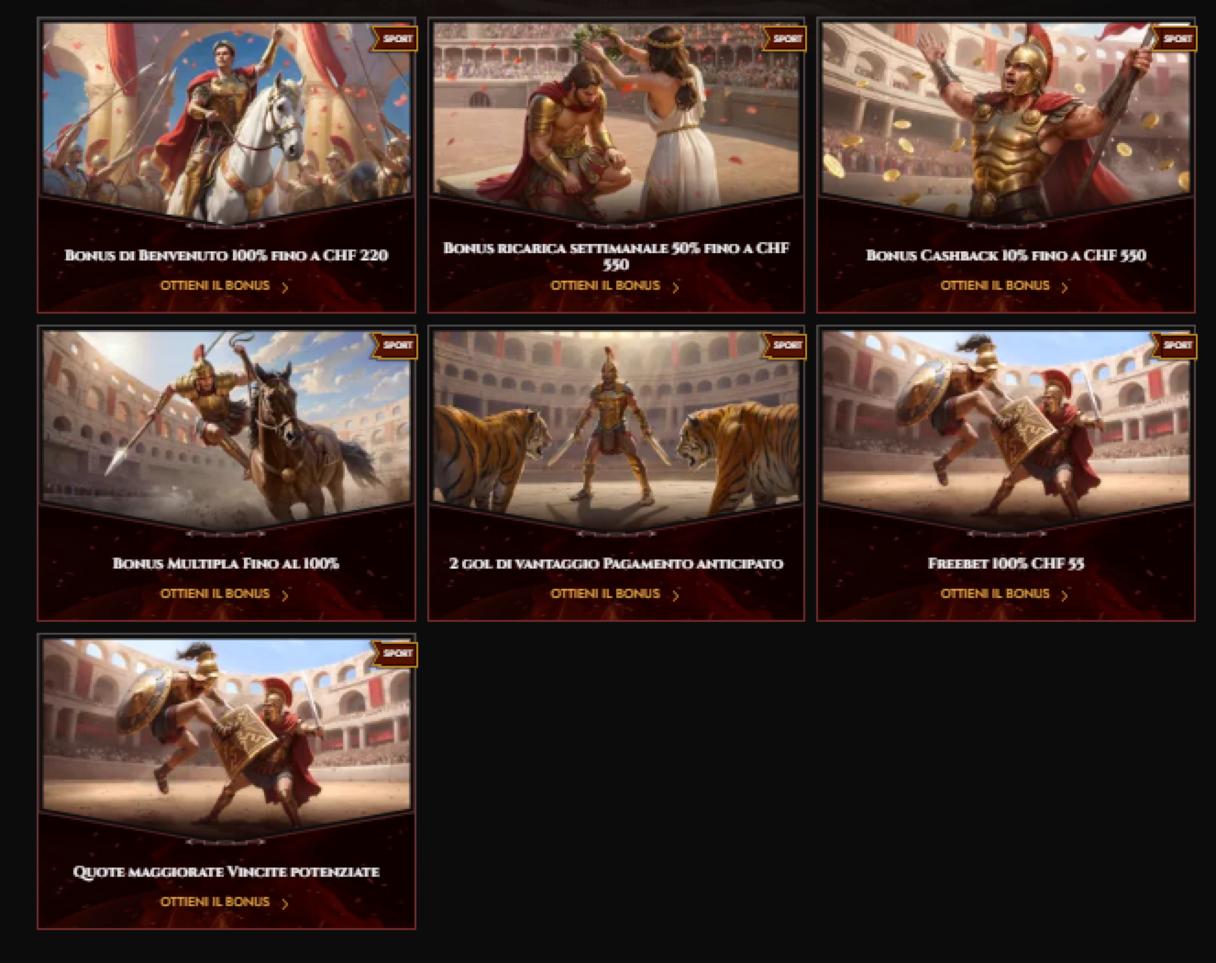Click Ottieni il bonus under Bonus Cashback 10%

tap(994, 286)
